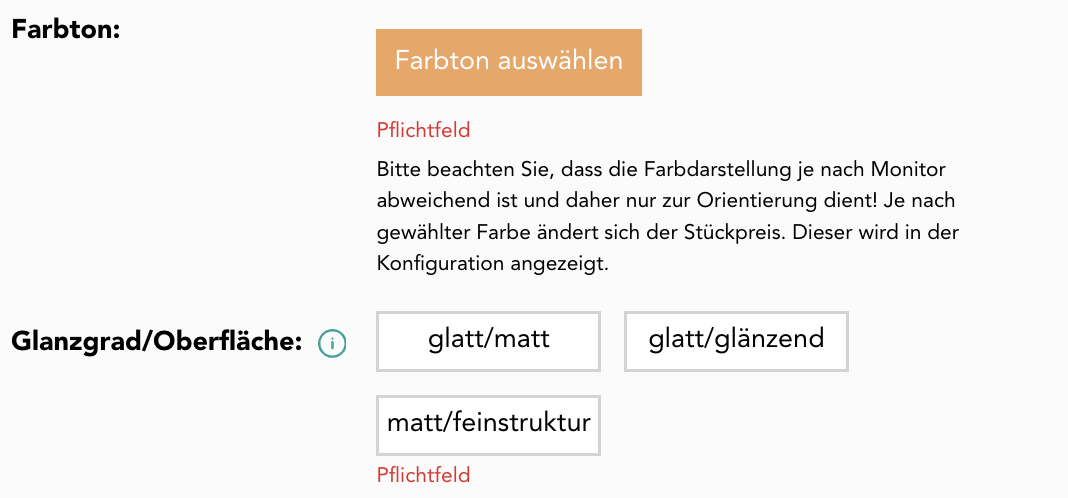Viewport: 1068px width, 498px height.
Task: Click the Glanzgrad/Oberfläche: label text
Action: pos(157,342)
